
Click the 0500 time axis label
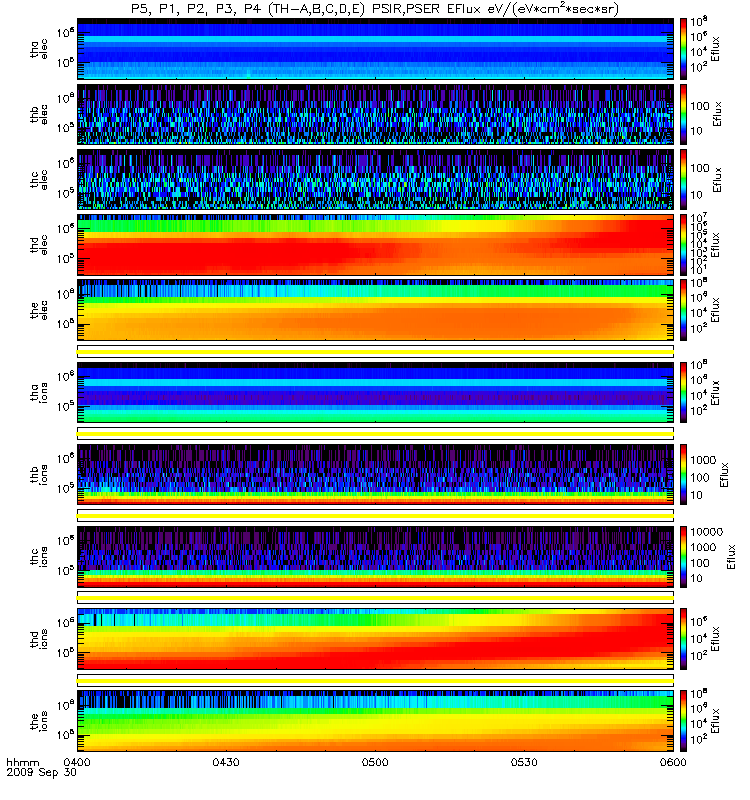pyautogui.click(x=375, y=762)
